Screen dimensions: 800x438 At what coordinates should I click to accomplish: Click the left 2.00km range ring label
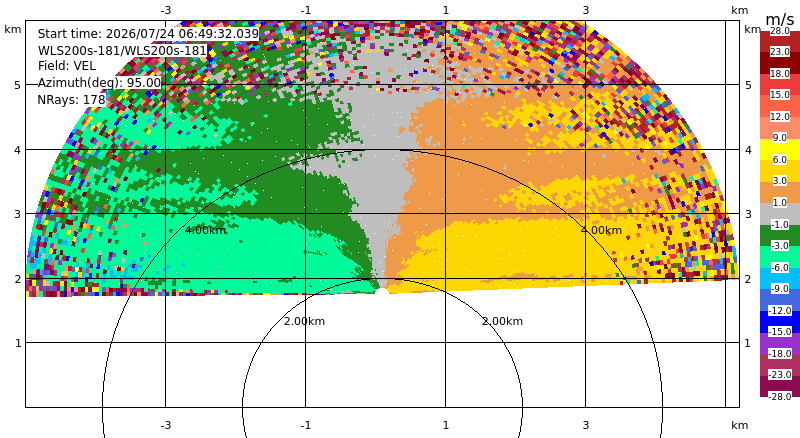pos(304,321)
